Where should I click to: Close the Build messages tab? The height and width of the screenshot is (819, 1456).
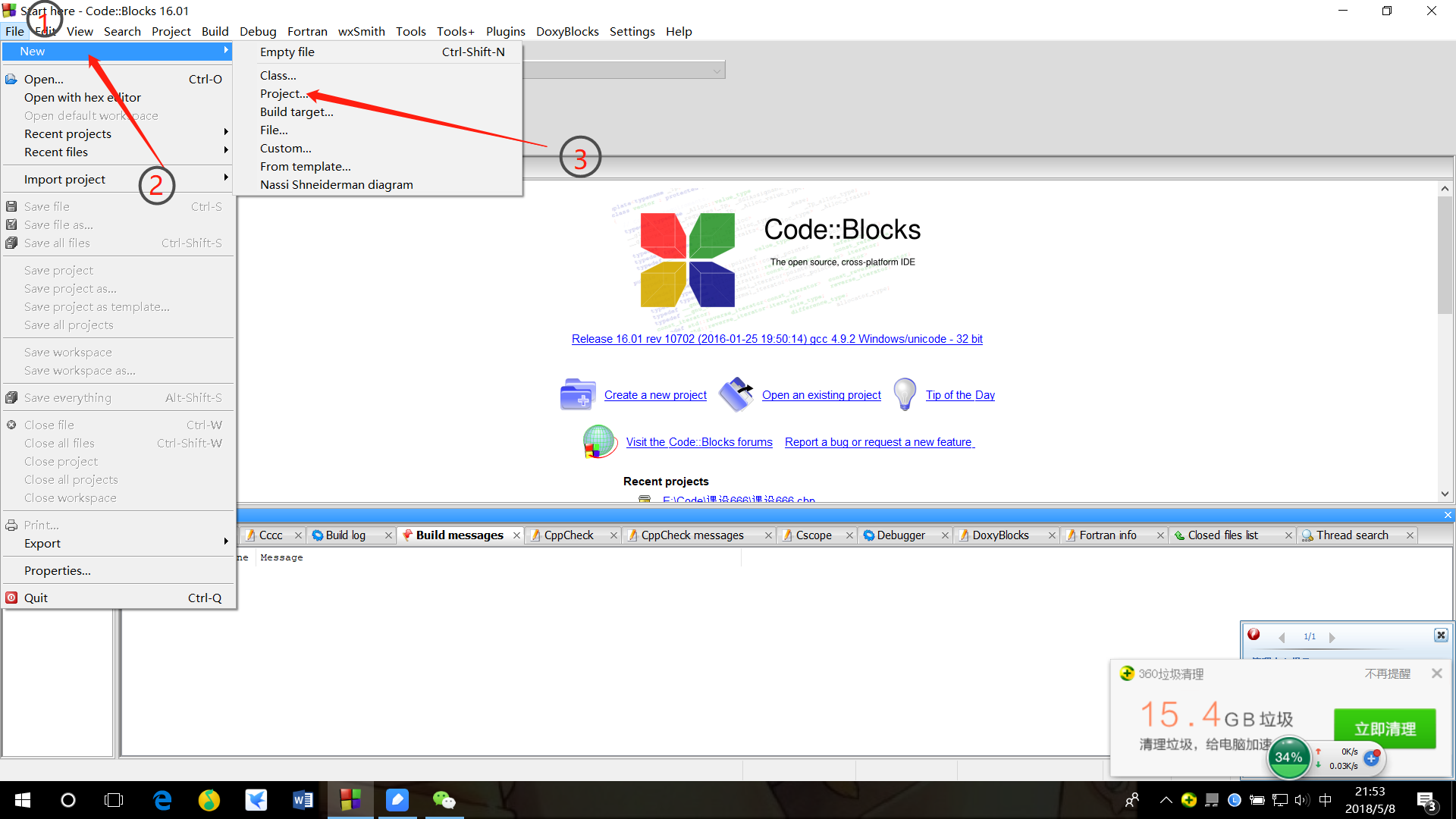[x=516, y=535]
